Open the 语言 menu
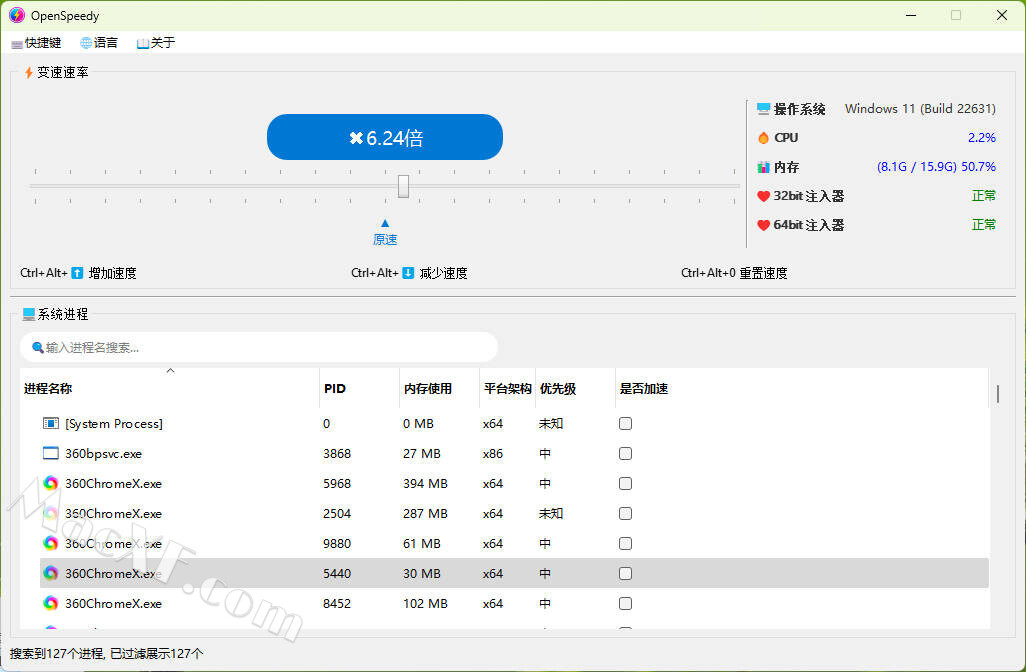 (x=99, y=43)
